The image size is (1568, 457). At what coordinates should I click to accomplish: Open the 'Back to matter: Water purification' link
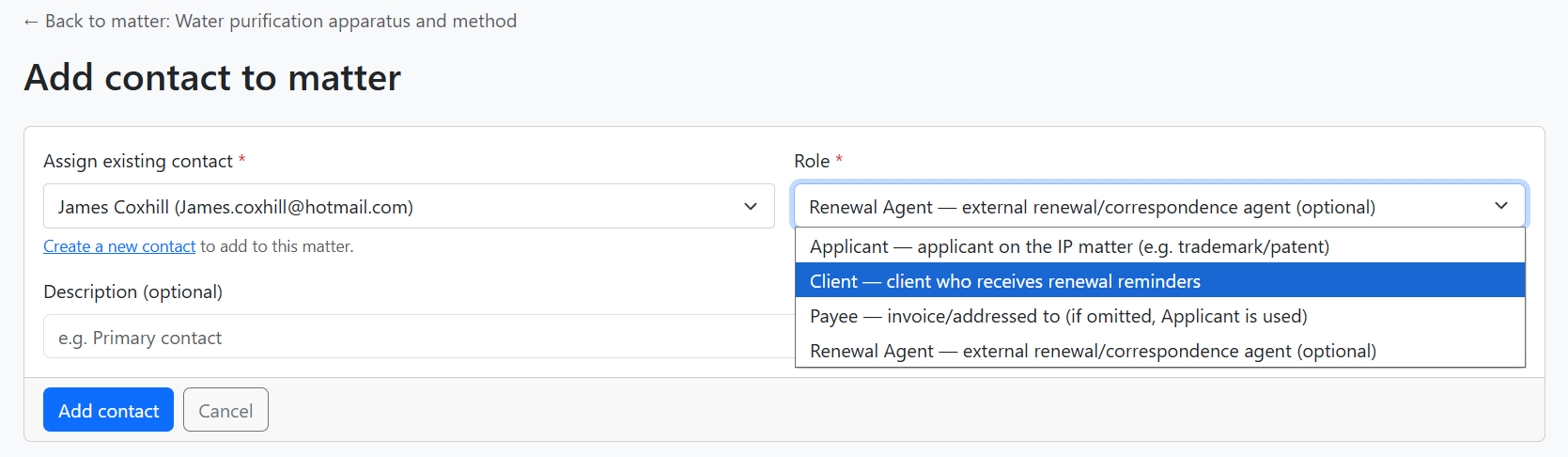point(280,22)
